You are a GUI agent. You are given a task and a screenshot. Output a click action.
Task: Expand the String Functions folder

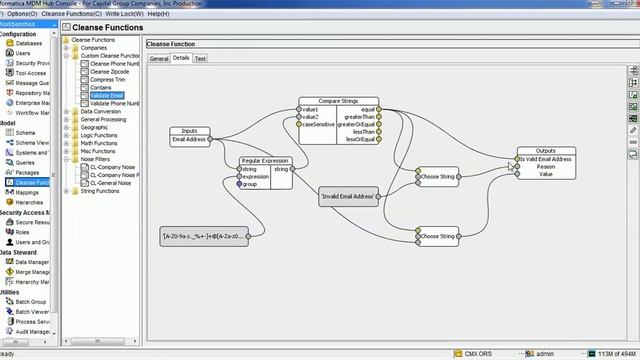(x=66, y=191)
